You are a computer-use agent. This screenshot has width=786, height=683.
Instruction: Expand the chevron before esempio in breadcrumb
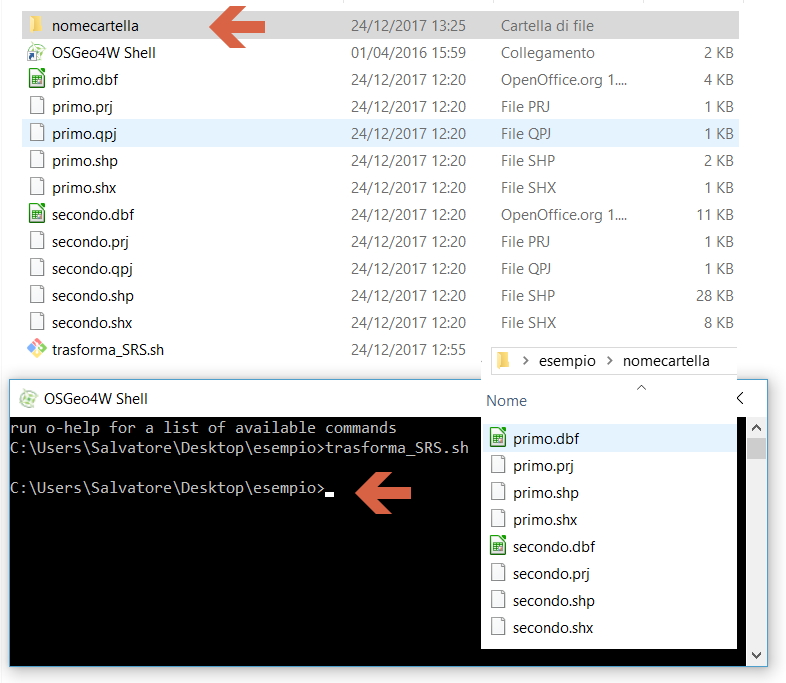(525, 361)
